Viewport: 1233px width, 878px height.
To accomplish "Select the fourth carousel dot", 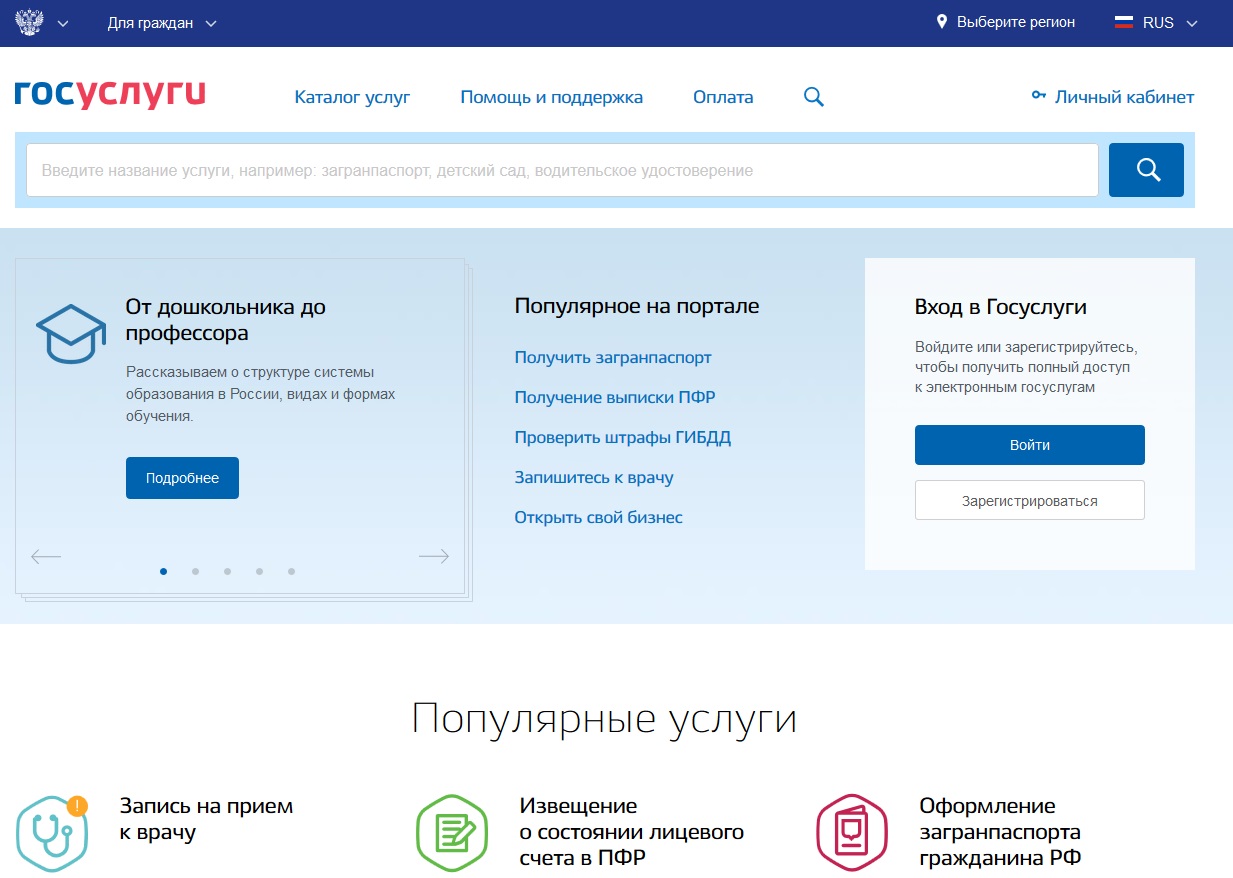I will coord(259,571).
